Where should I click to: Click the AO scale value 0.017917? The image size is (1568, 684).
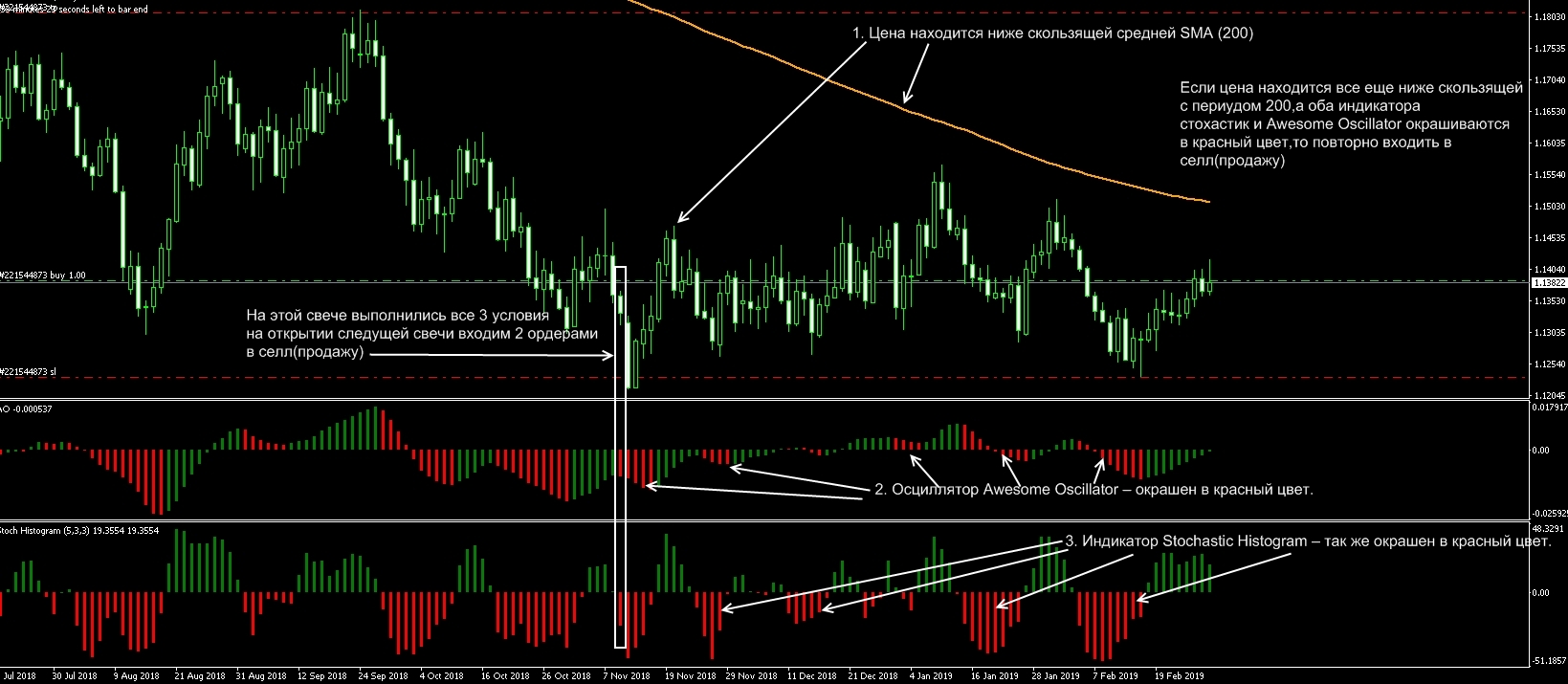[x=1550, y=408]
